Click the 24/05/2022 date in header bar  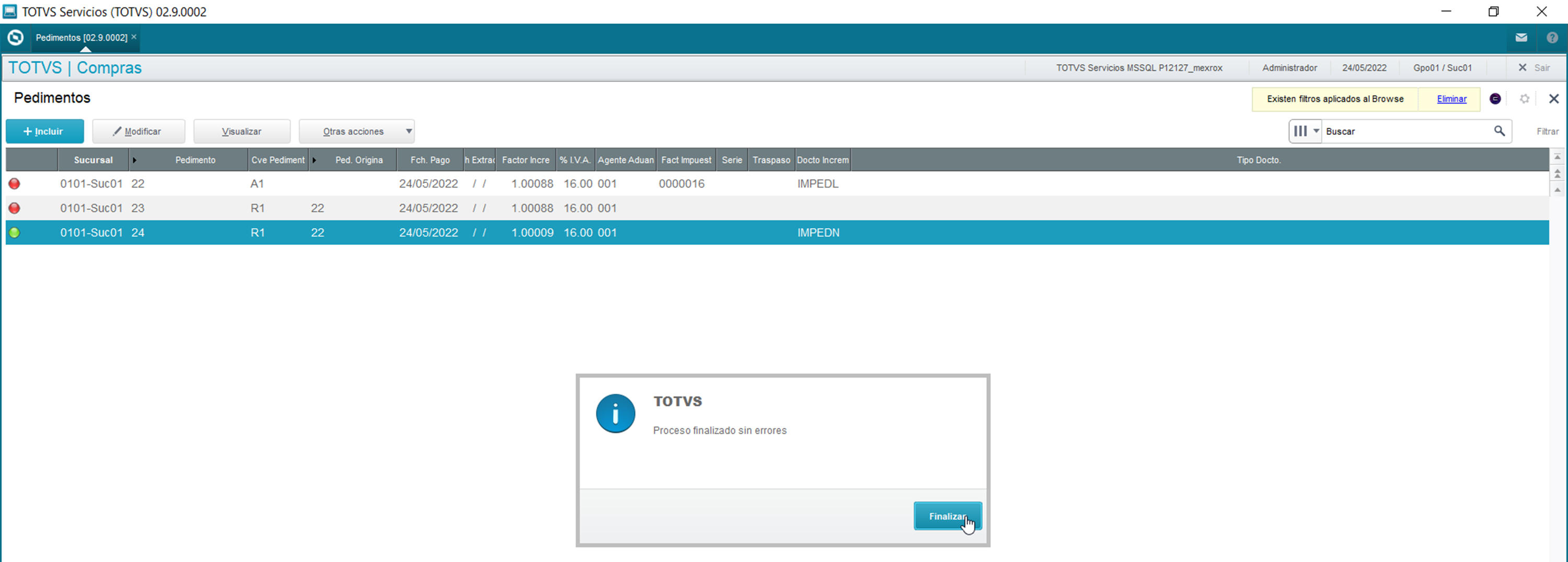pyautogui.click(x=1364, y=67)
